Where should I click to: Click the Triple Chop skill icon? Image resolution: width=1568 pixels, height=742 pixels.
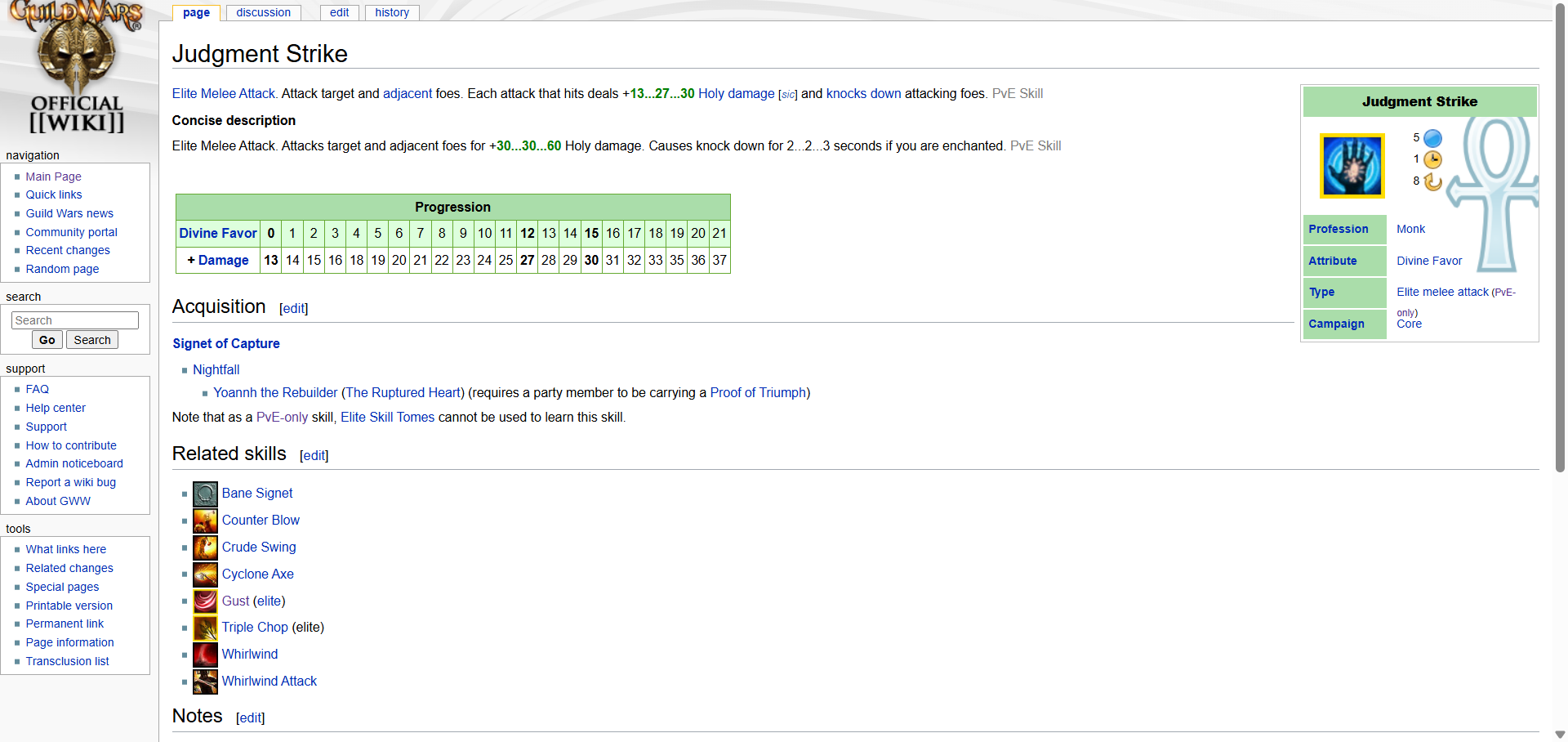tap(205, 628)
